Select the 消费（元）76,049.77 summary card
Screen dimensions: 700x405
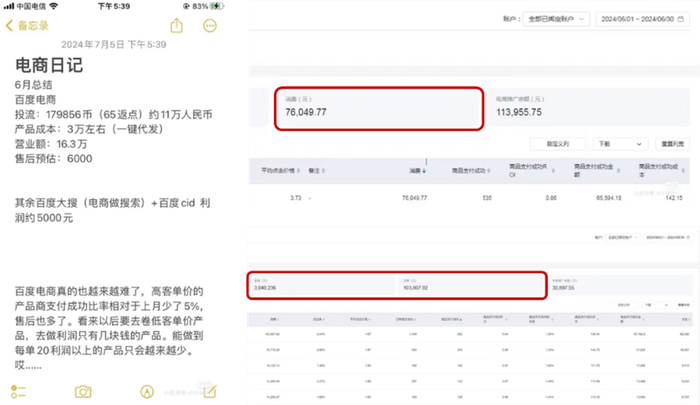point(379,109)
